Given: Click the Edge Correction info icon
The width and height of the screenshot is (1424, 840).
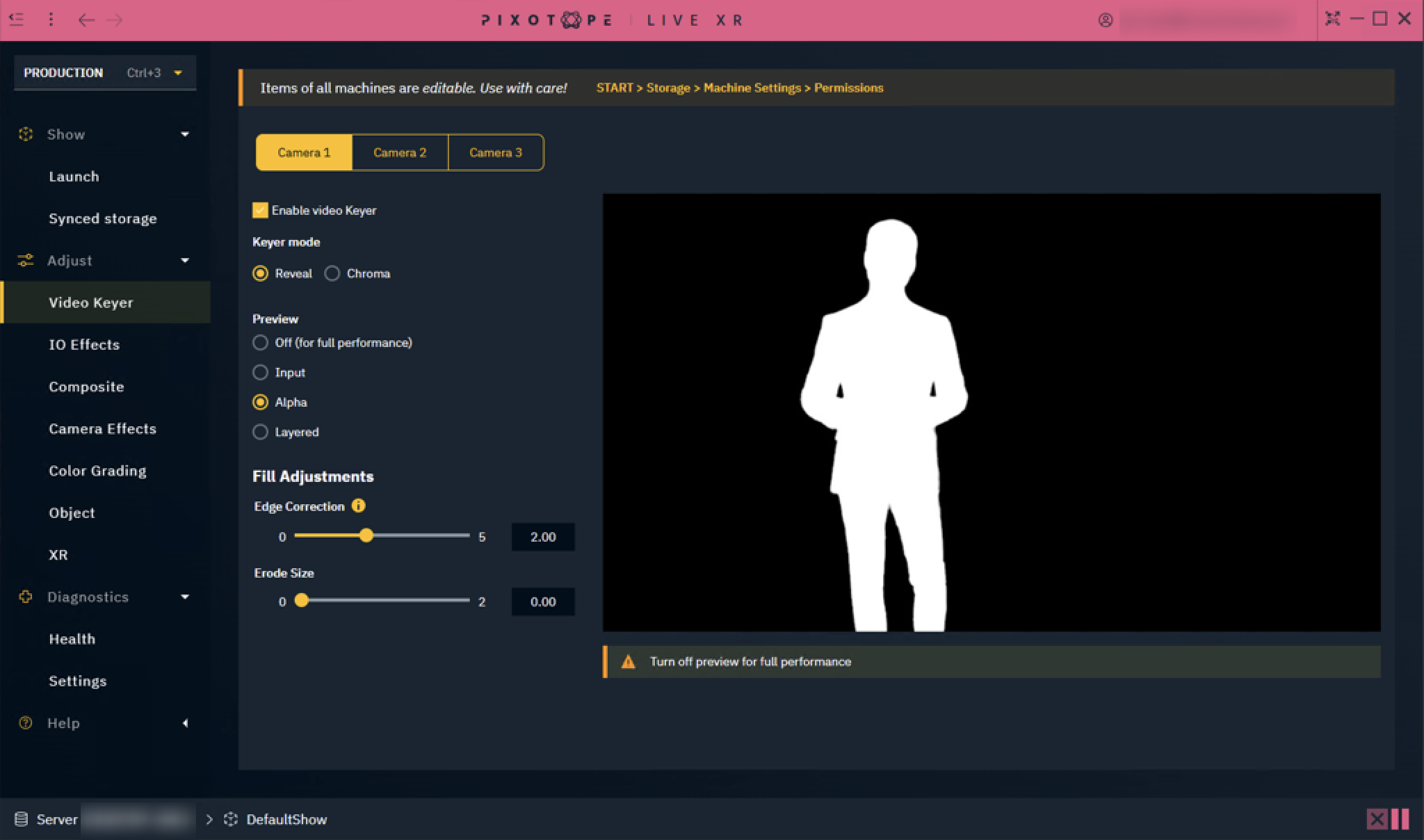Looking at the screenshot, I should 359,506.
